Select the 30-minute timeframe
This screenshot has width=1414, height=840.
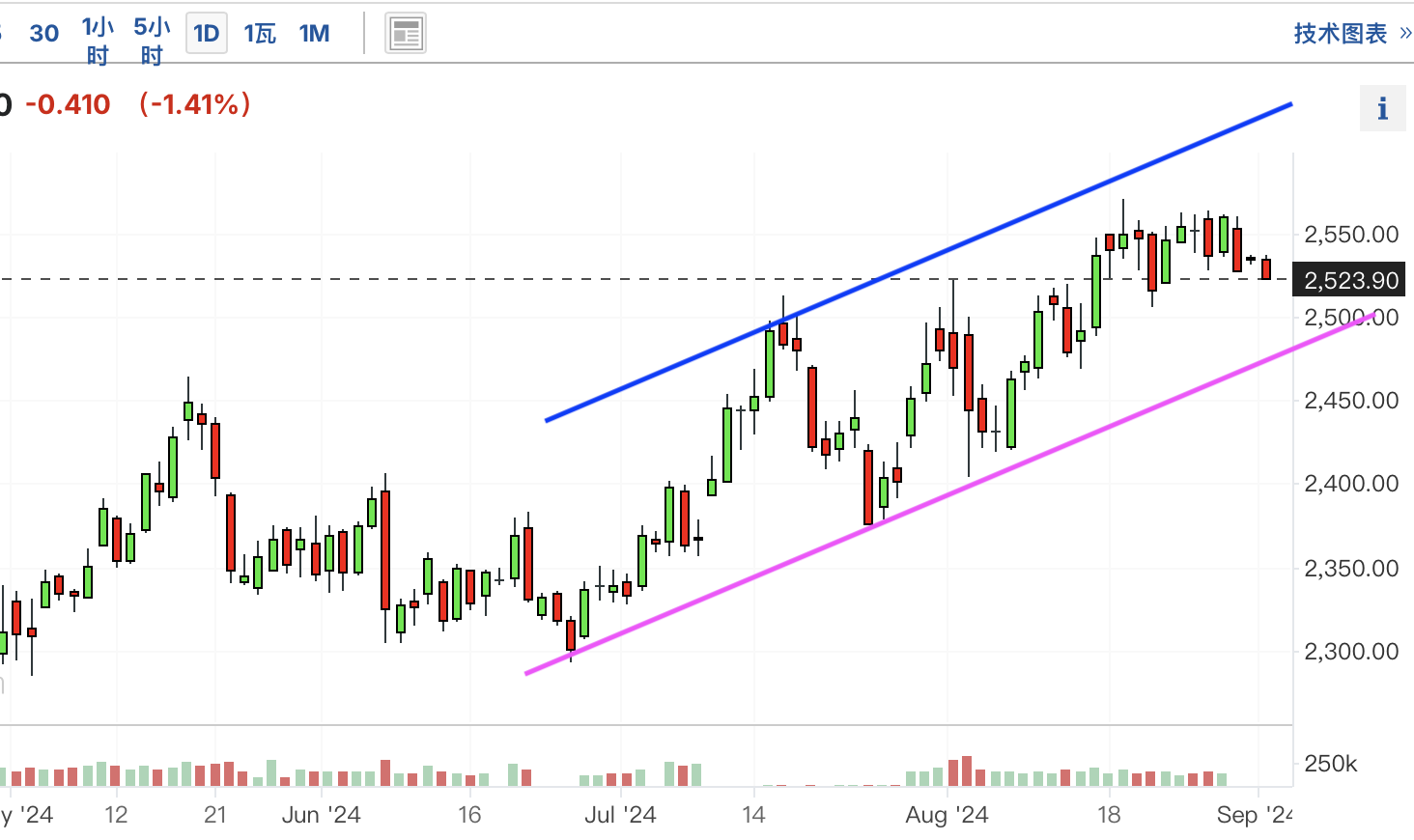click(44, 34)
